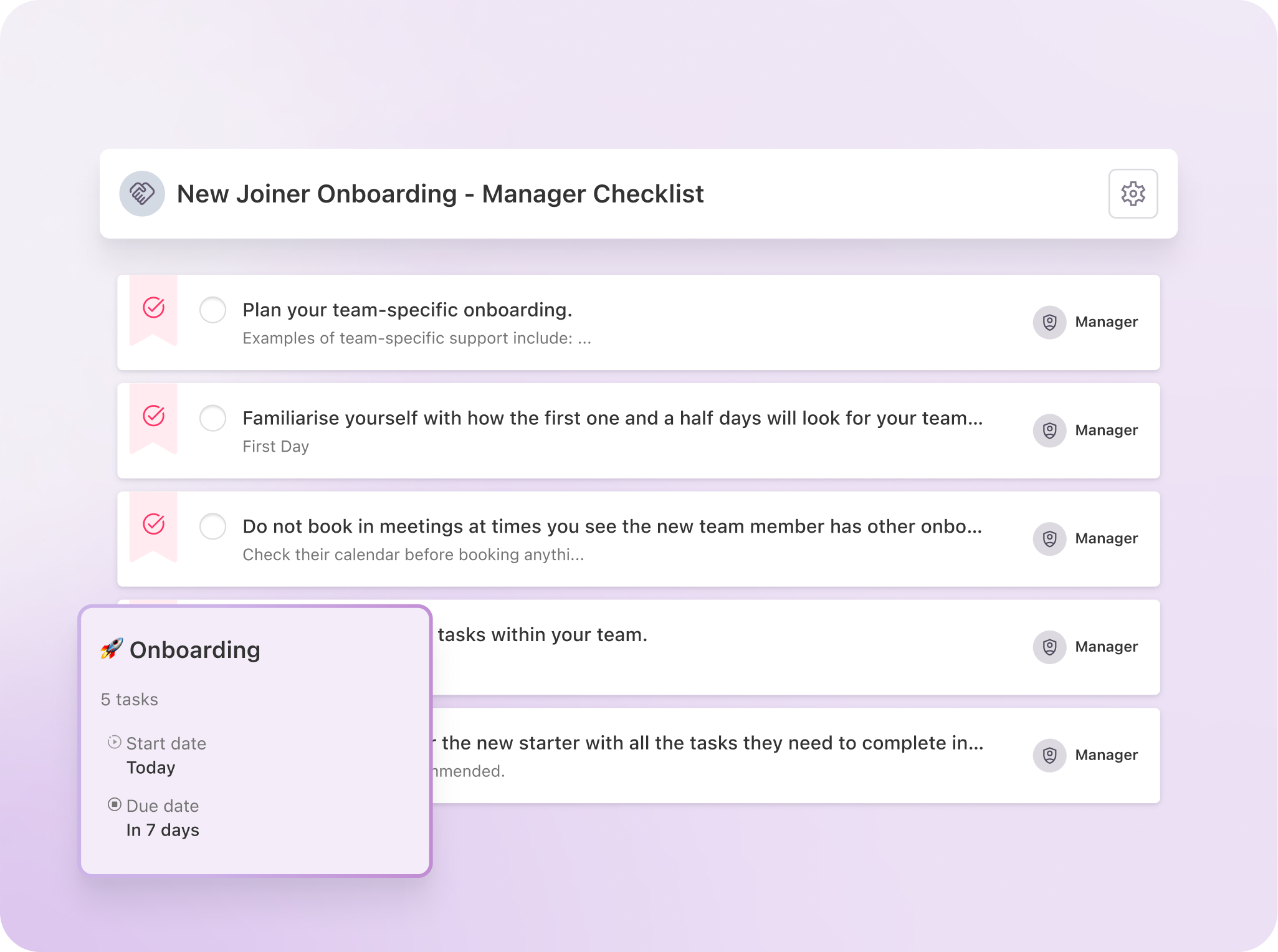The image size is (1278, 952).
Task: Click the red bookmark flag on the first task
Action: (153, 308)
